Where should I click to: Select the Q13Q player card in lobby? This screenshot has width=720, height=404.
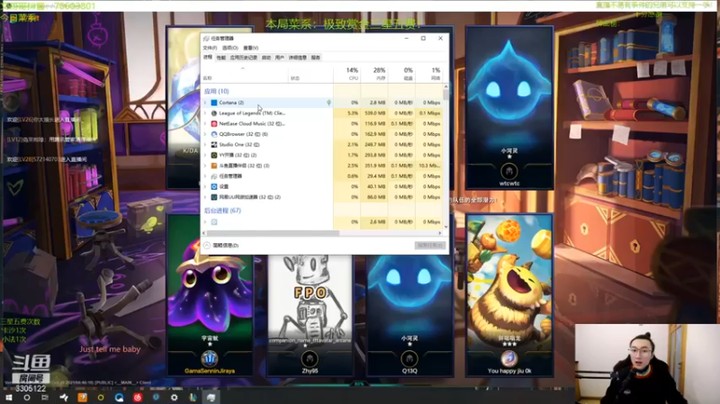click(x=409, y=316)
